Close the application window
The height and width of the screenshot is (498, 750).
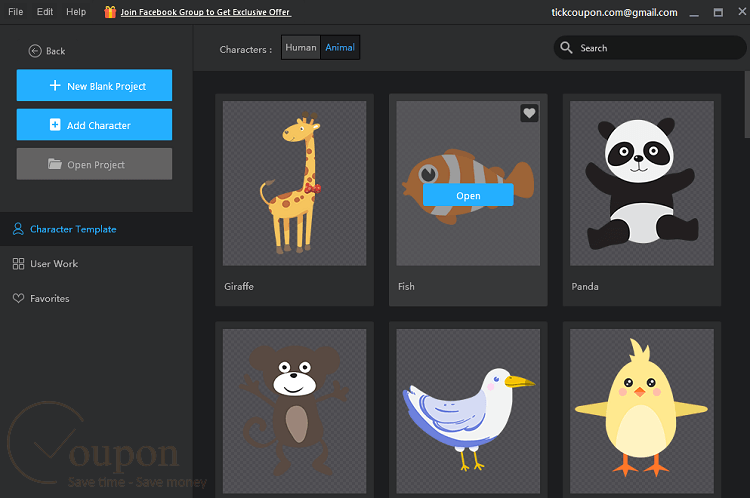pos(742,11)
